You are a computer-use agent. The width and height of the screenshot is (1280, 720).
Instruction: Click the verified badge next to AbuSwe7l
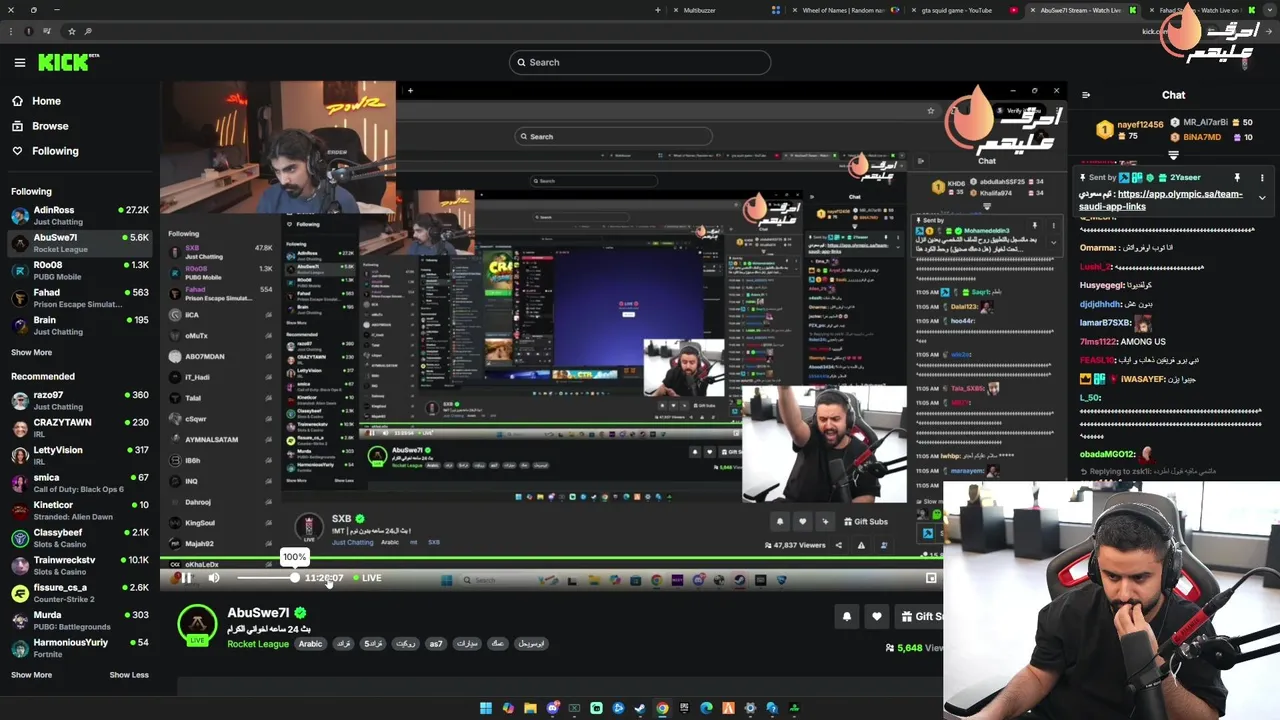[300, 613]
